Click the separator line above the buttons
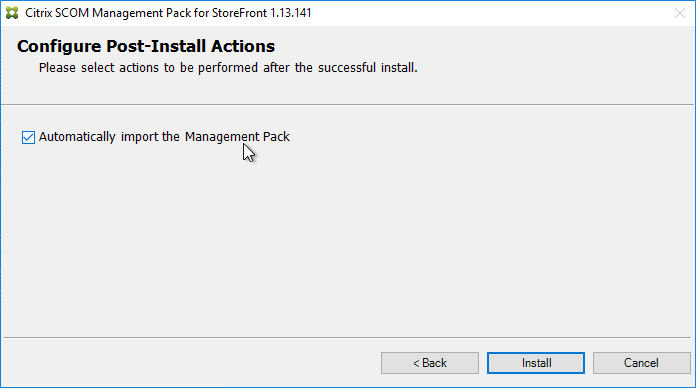Image resolution: width=696 pixels, height=388 pixels. click(x=348, y=337)
